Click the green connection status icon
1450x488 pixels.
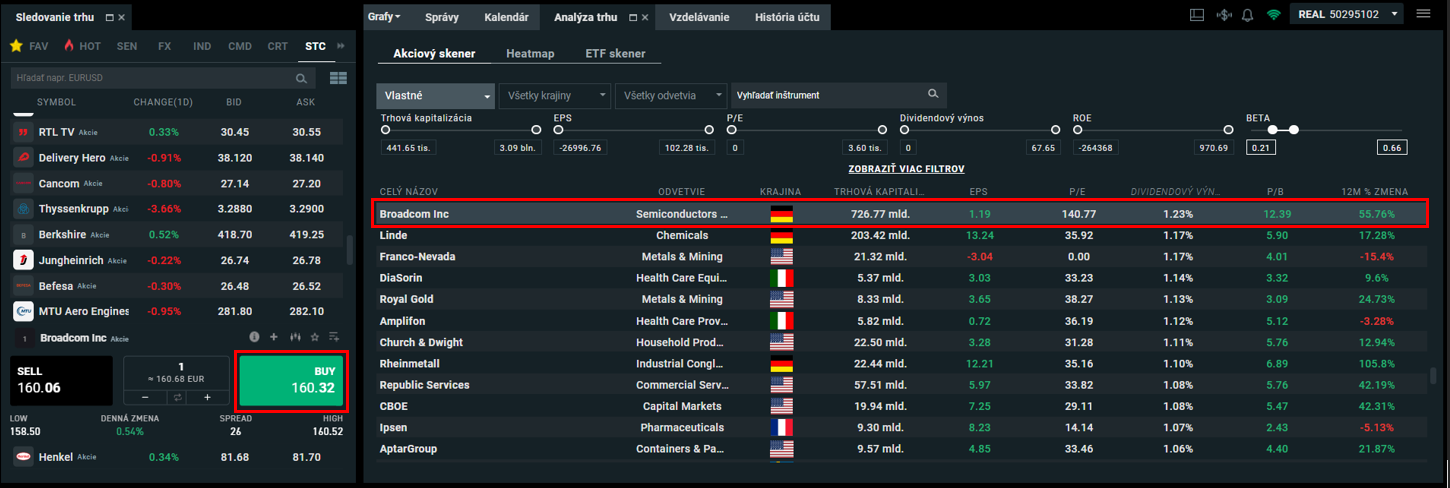(x=1273, y=15)
